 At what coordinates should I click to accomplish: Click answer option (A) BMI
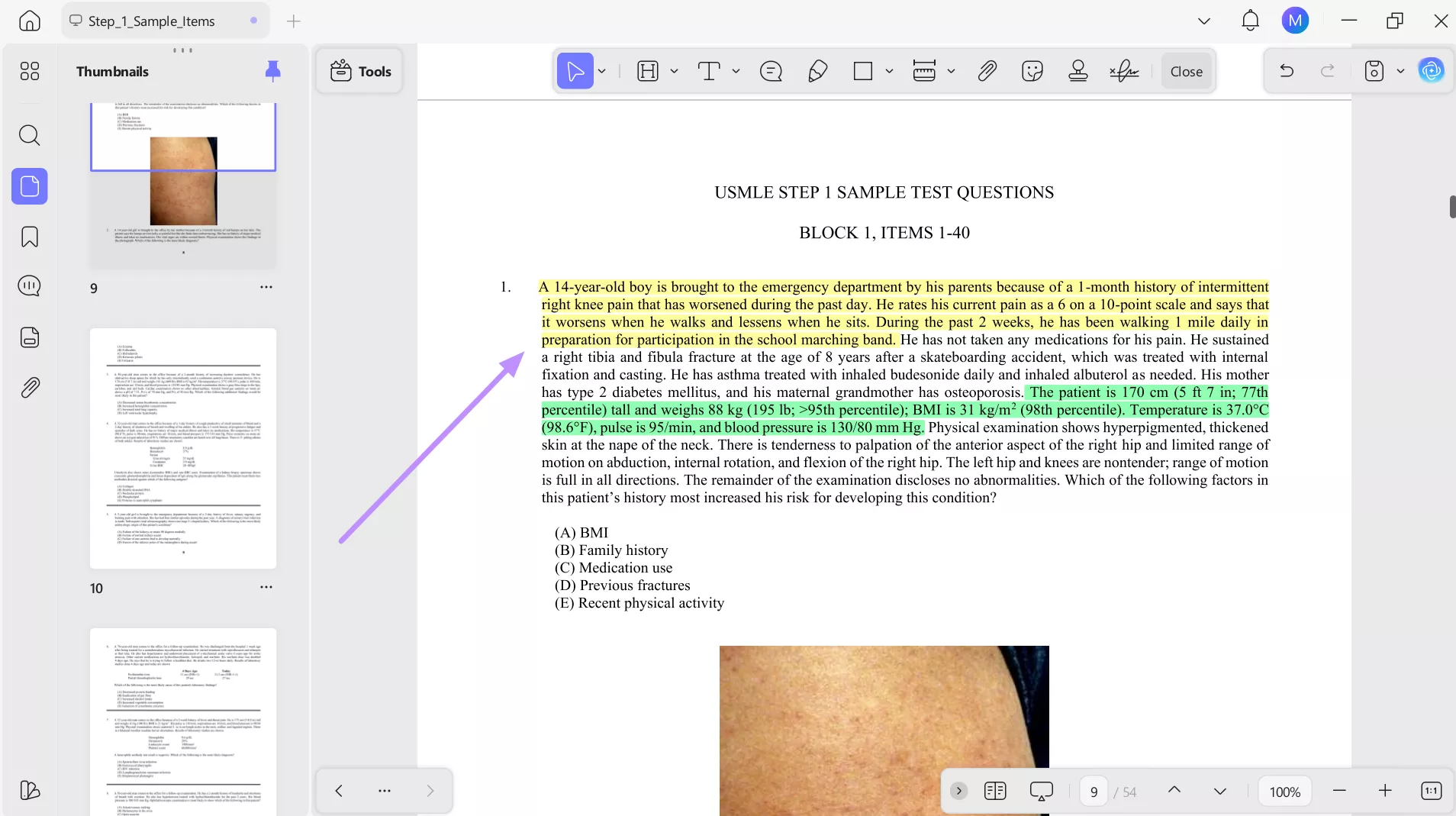click(x=581, y=533)
